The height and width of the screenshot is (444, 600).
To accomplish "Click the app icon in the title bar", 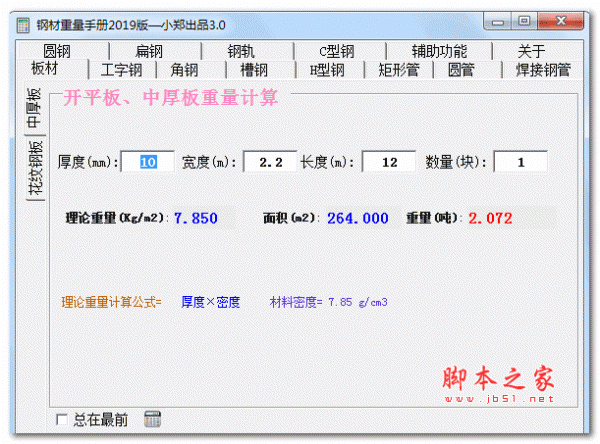I will [x=23, y=25].
